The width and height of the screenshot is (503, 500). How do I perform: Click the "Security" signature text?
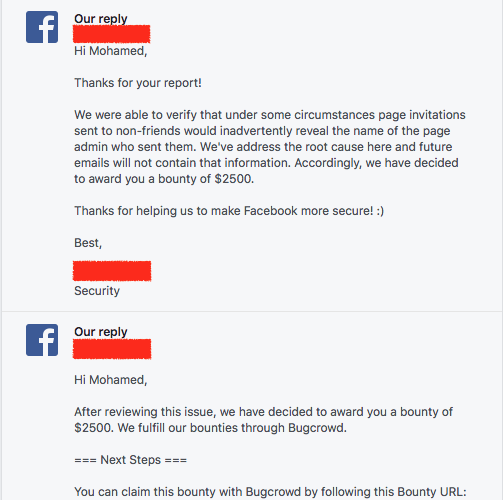[97, 291]
